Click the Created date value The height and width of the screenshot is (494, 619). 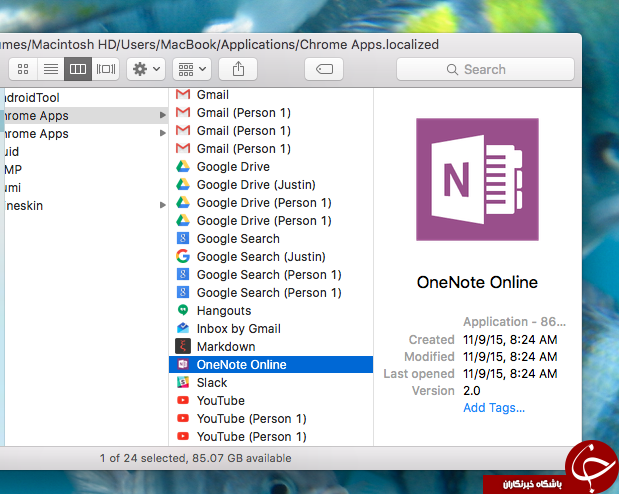click(x=510, y=340)
